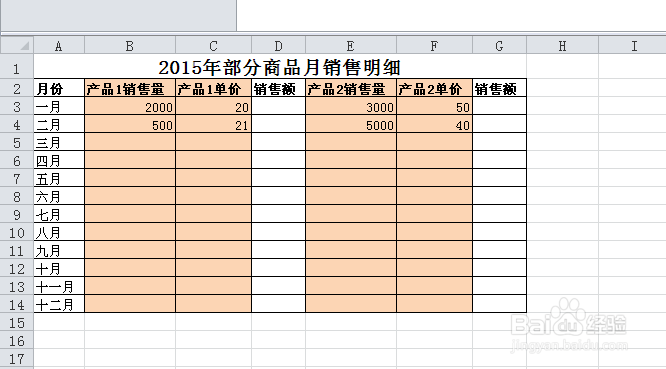666x369 pixels.
Task: Select the 十月 cell
Action: click(59, 268)
